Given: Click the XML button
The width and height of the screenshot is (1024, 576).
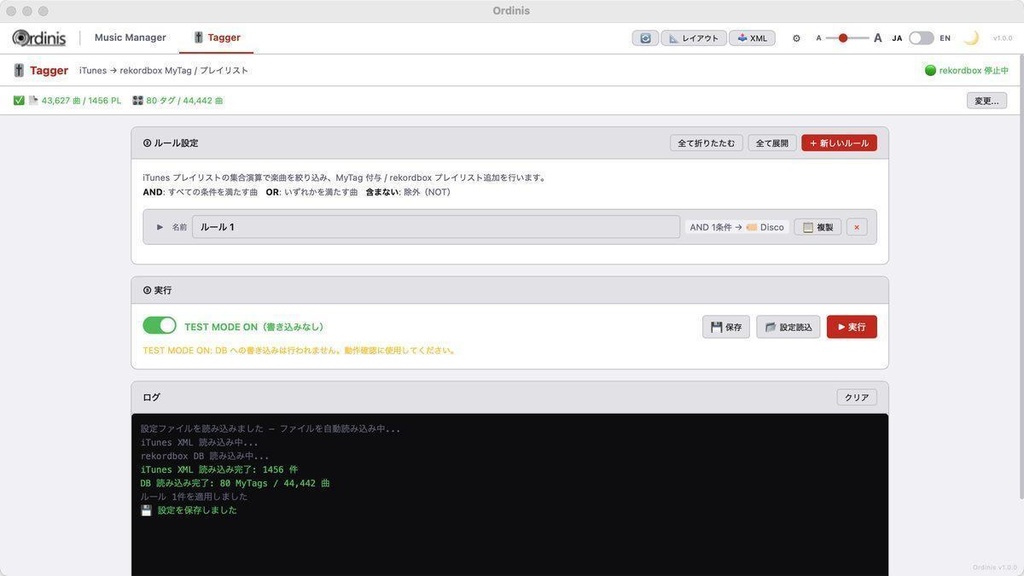Looking at the screenshot, I should click(x=752, y=38).
